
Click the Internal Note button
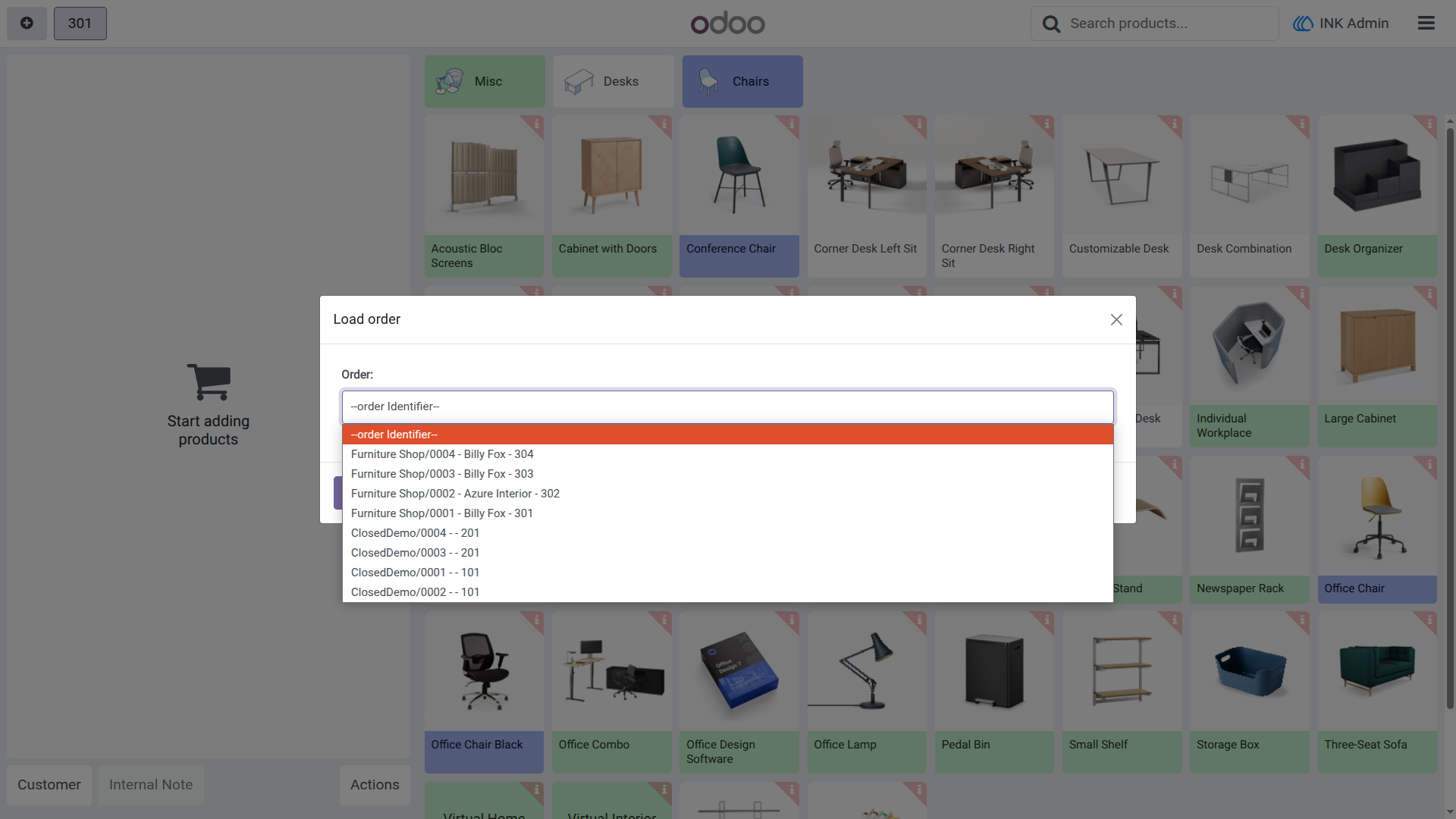coord(151,785)
